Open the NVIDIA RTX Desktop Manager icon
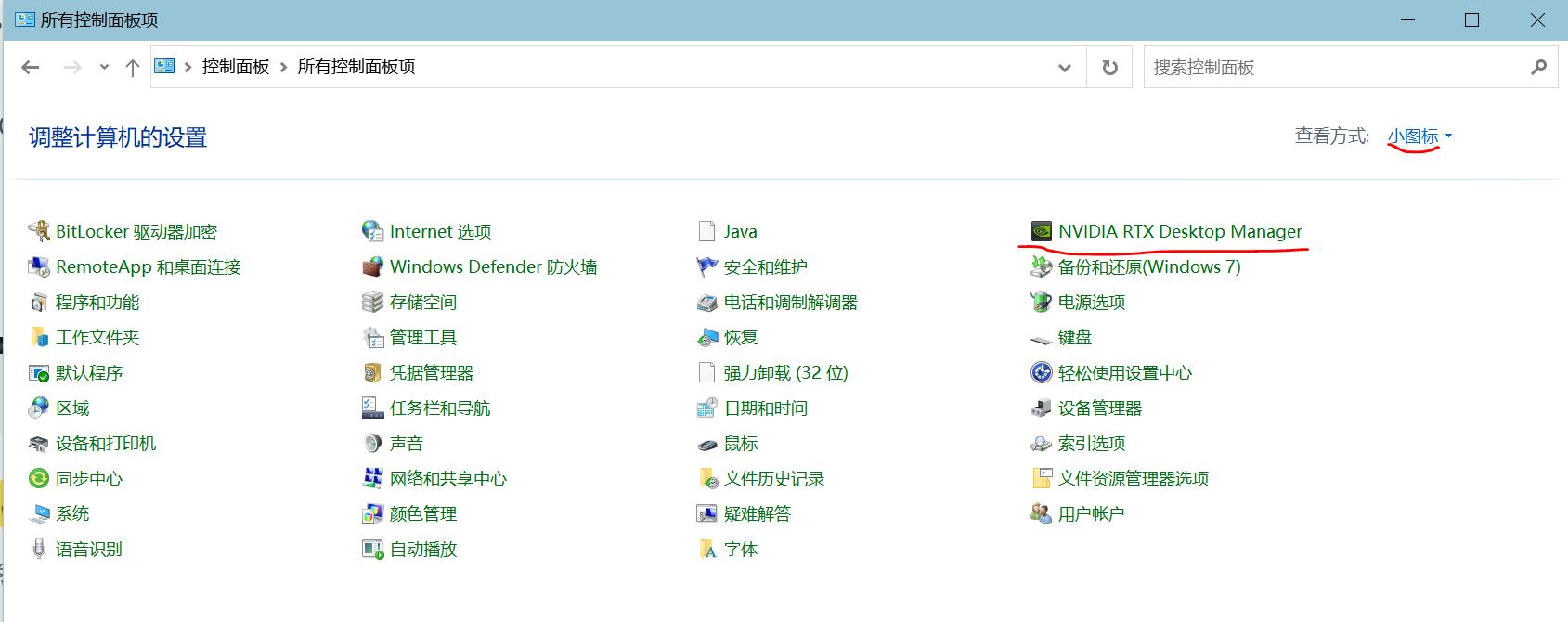Viewport: 1568px width, 622px height. 1042,231
